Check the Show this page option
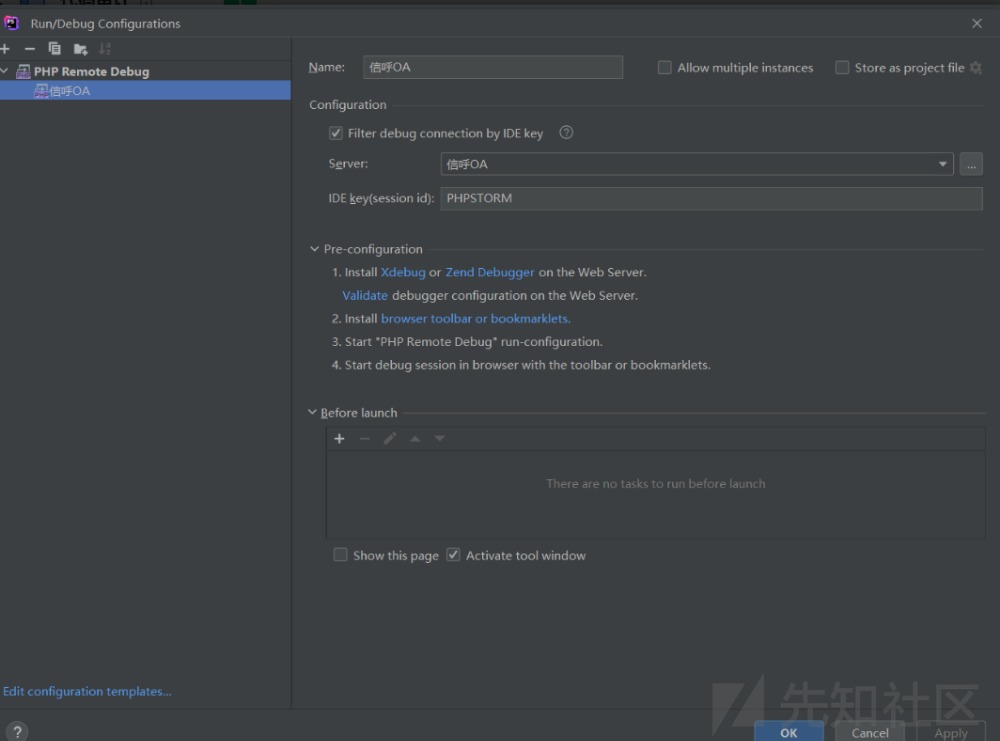The width and height of the screenshot is (1000, 741). tap(341, 555)
